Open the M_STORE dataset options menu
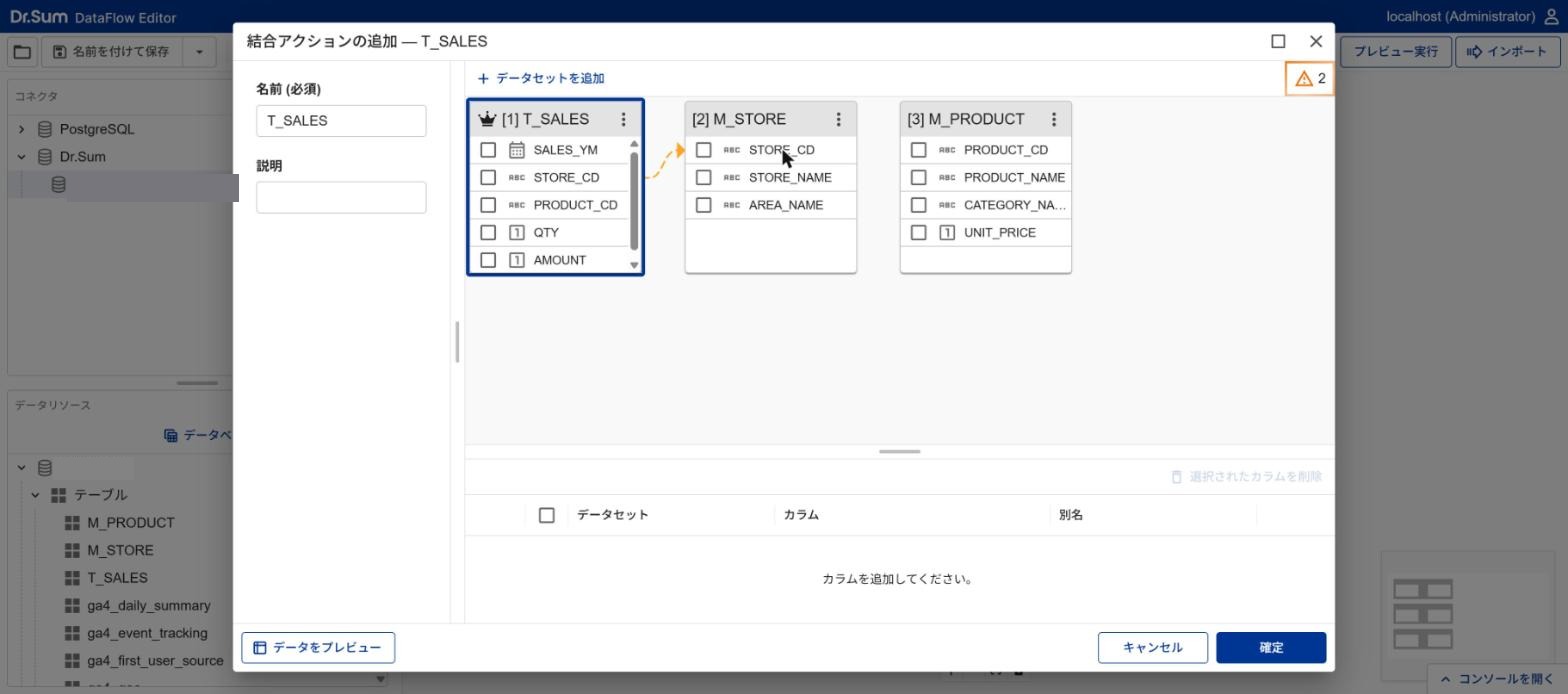This screenshot has height=694, width=1568. (838, 119)
